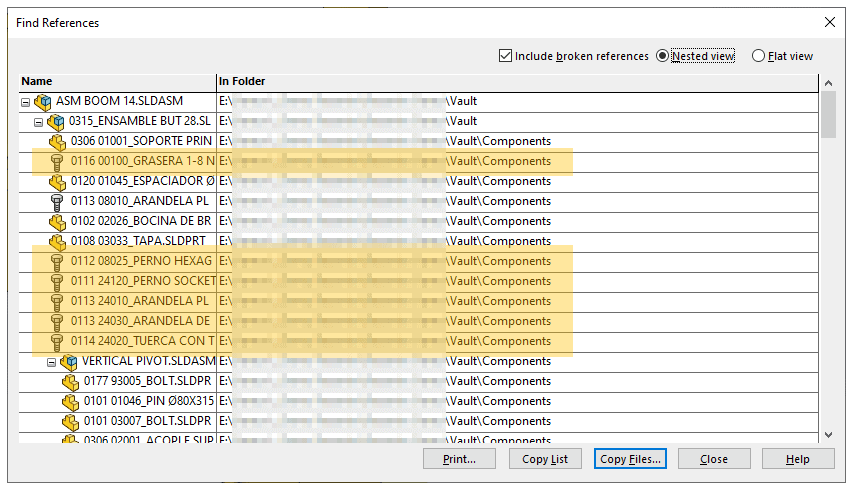The width and height of the screenshot is (856, 493).
Task: Collapse the VERTICAL PIVOT.SLDASM node
Action: (52, 361)
